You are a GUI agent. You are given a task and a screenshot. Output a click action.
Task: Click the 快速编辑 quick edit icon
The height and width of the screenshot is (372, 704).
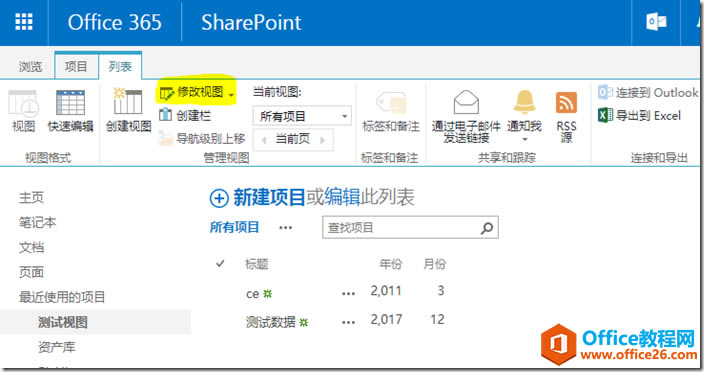click(70, 103)
